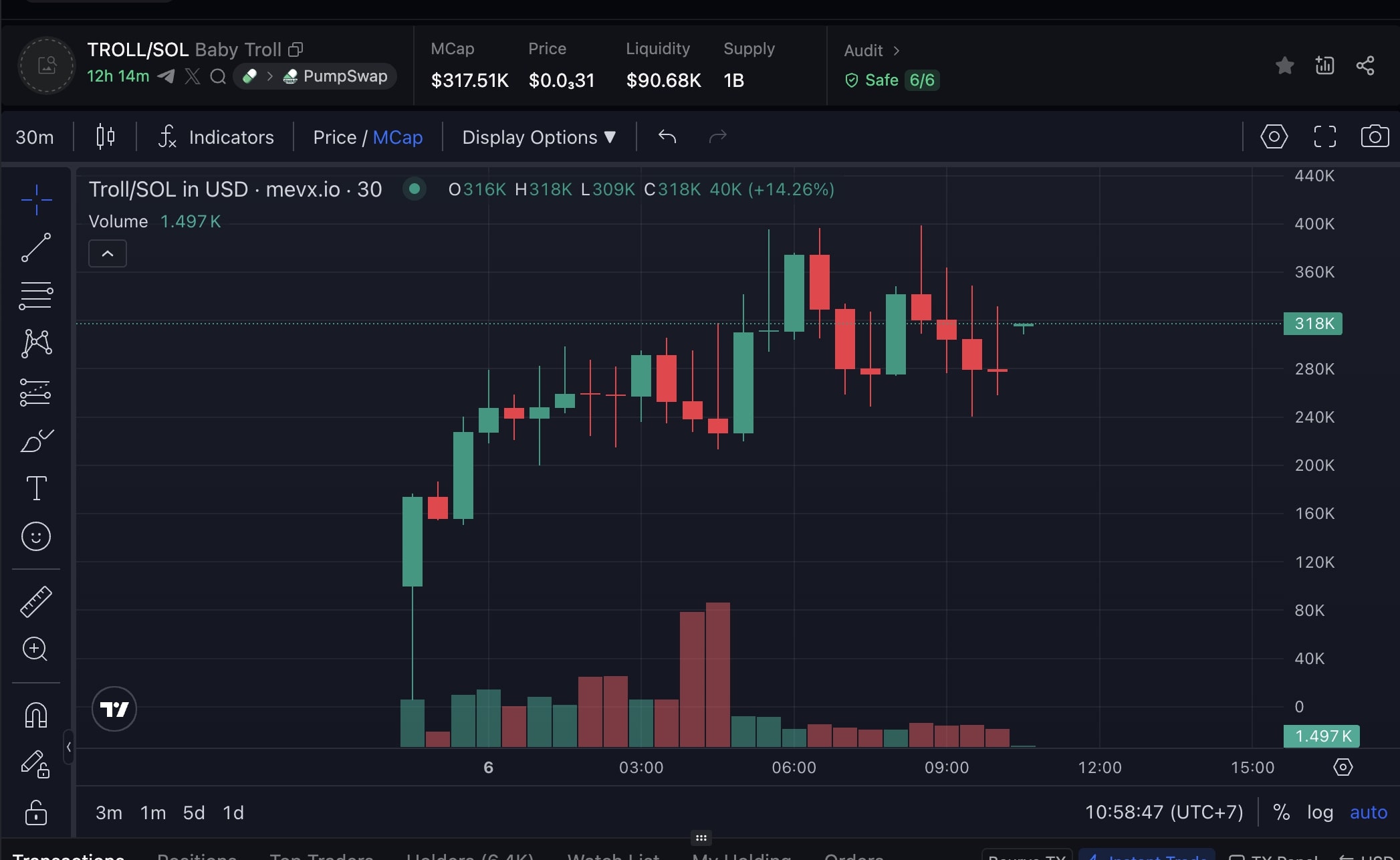Screen dimensions: 1400x860
Task: Open the Fibonacci retracement tool
Action: [36, 296]
